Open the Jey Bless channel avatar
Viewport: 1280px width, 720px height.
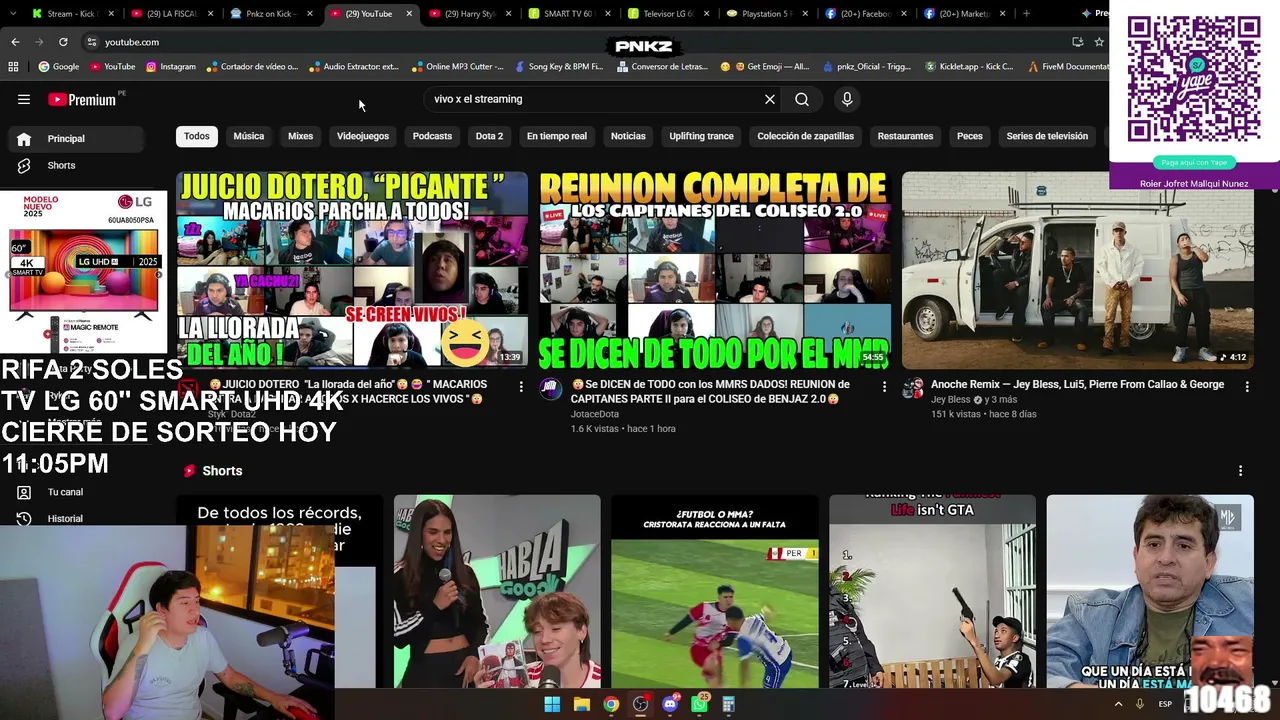[x=913, y=389]
